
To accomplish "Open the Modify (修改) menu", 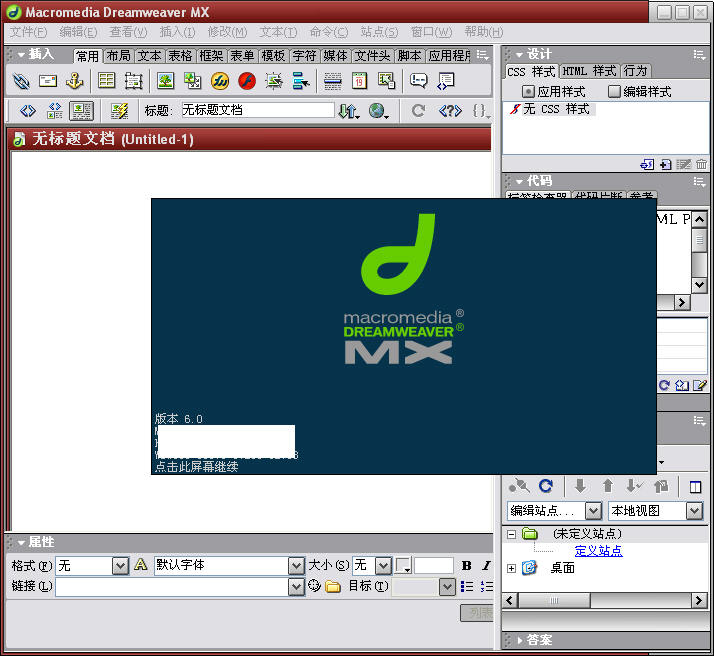I will [226, 32].
